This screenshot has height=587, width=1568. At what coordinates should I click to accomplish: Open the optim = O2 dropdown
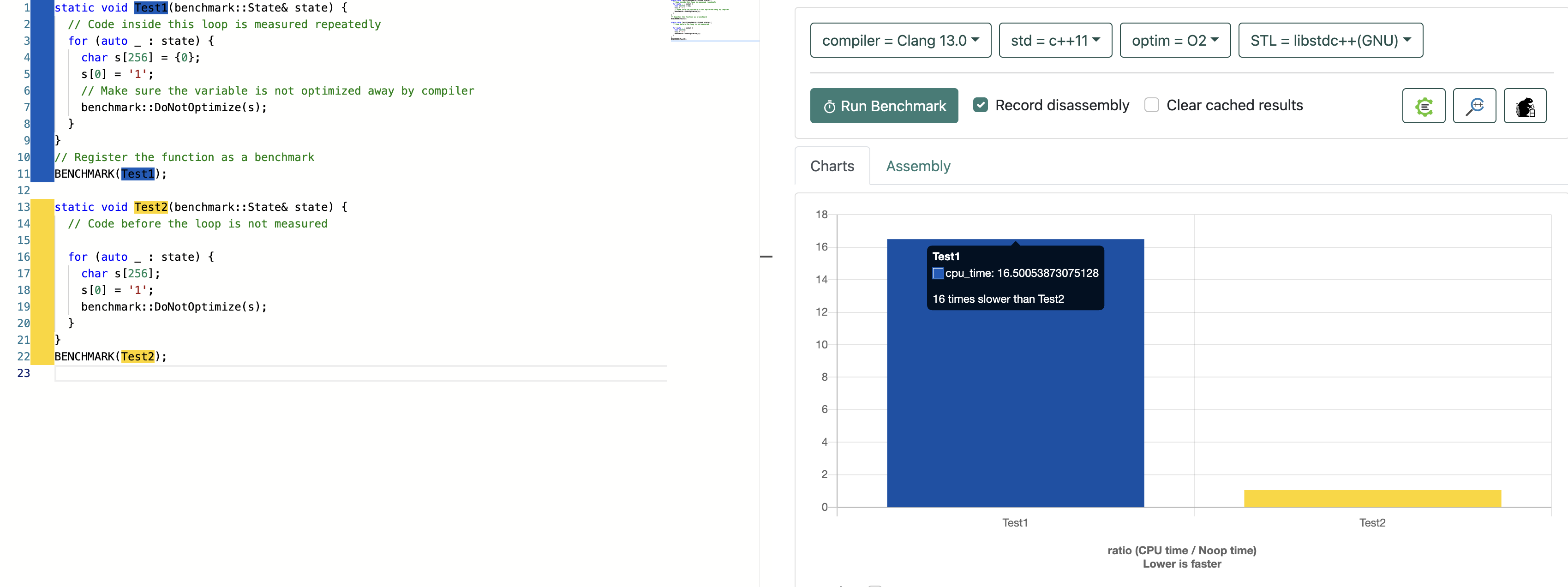(1175, 40)
